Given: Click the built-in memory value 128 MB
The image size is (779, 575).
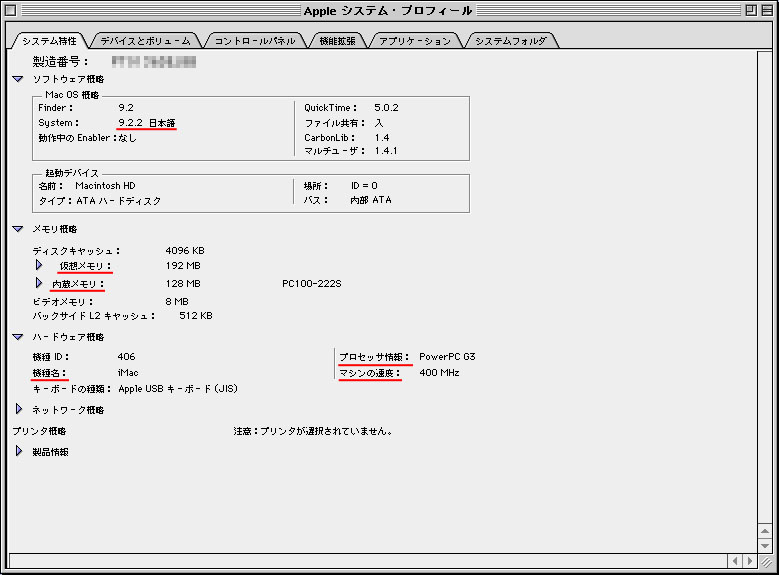Looking at the screenshot, I should coord(183,284).
